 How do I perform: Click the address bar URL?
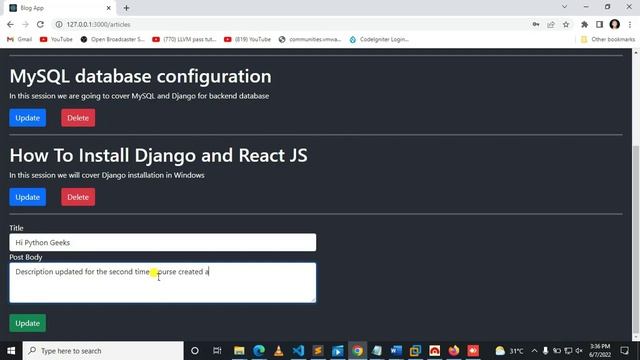(98, 24)
